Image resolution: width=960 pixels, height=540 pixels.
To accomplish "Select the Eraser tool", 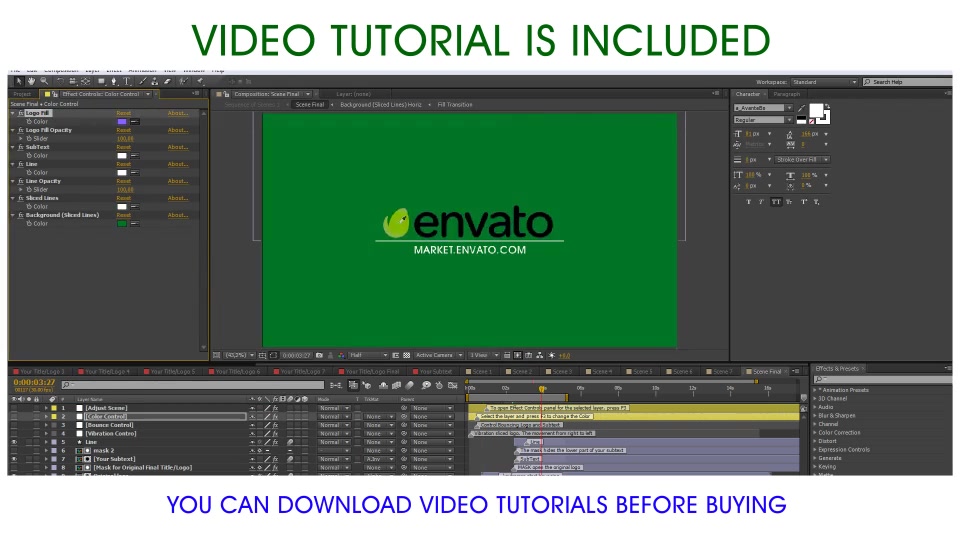I will (x=167, y=81).
